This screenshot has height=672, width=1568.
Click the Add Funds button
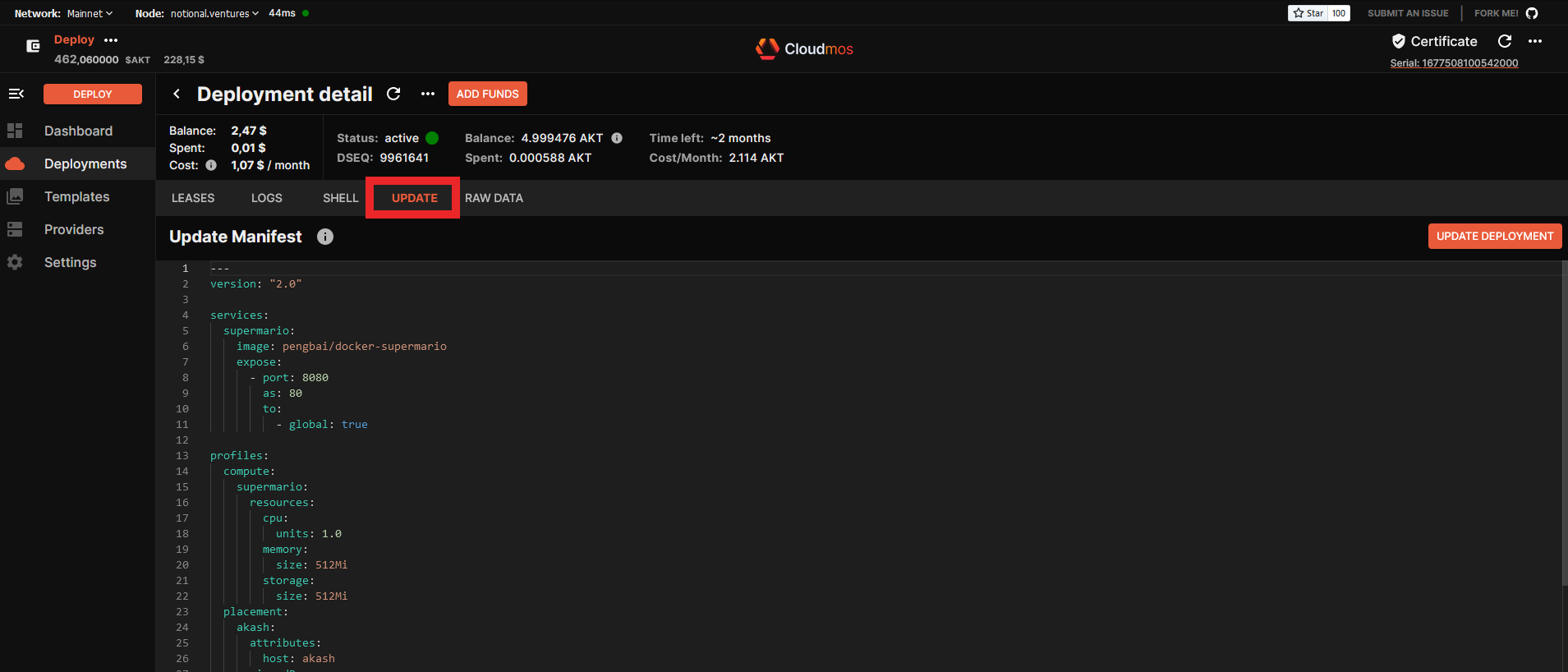coord(487,94)
